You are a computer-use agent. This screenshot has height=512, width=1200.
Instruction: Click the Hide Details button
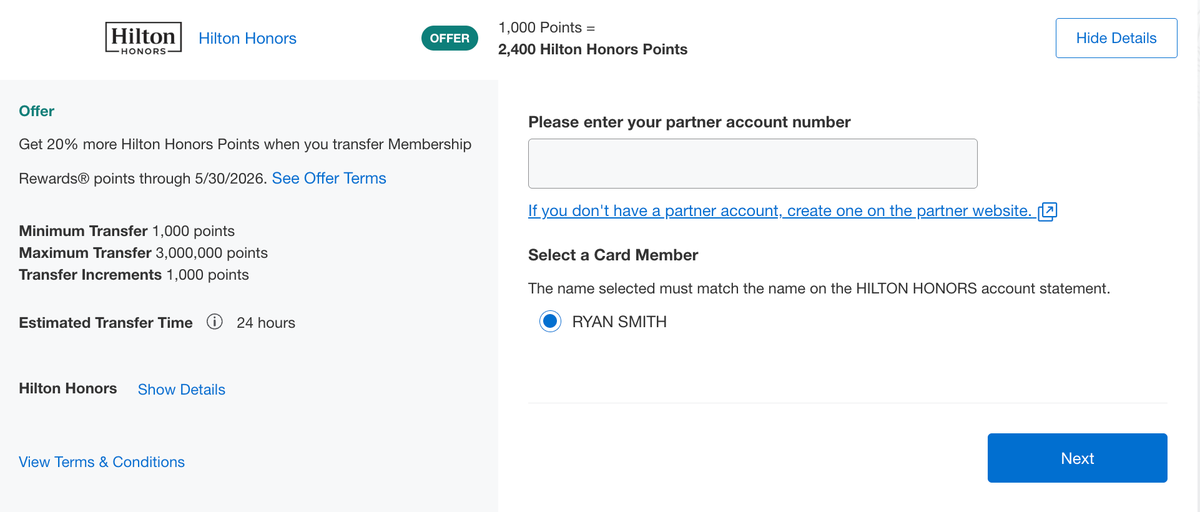click(x=1116, y=38)
